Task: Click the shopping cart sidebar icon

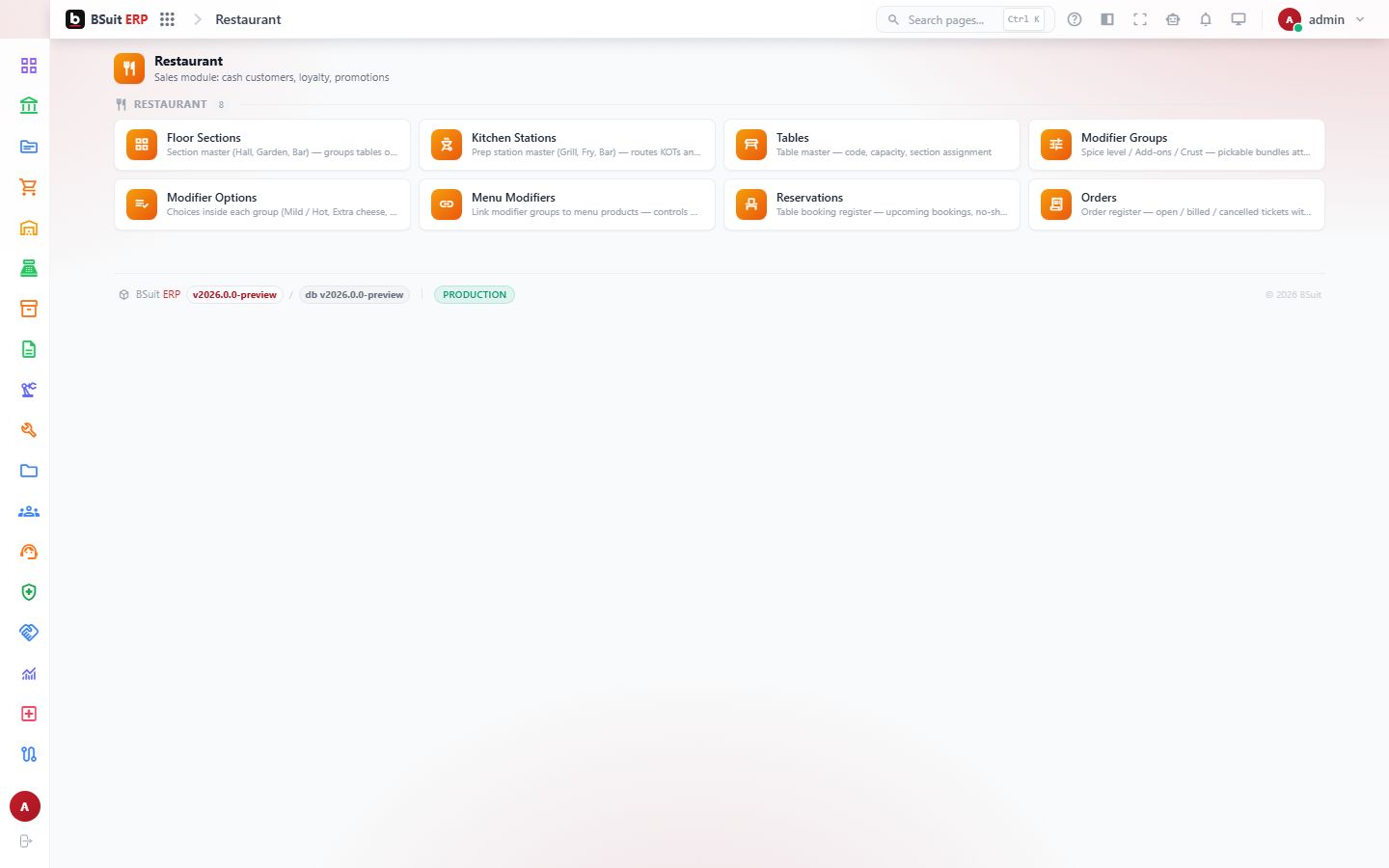Action: coord(29,187)
